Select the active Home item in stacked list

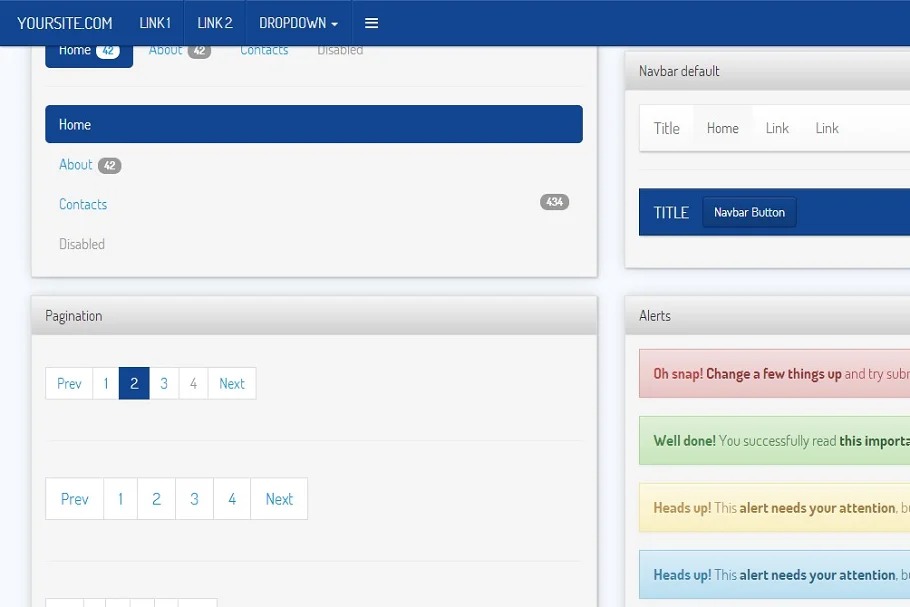(313, 125)
